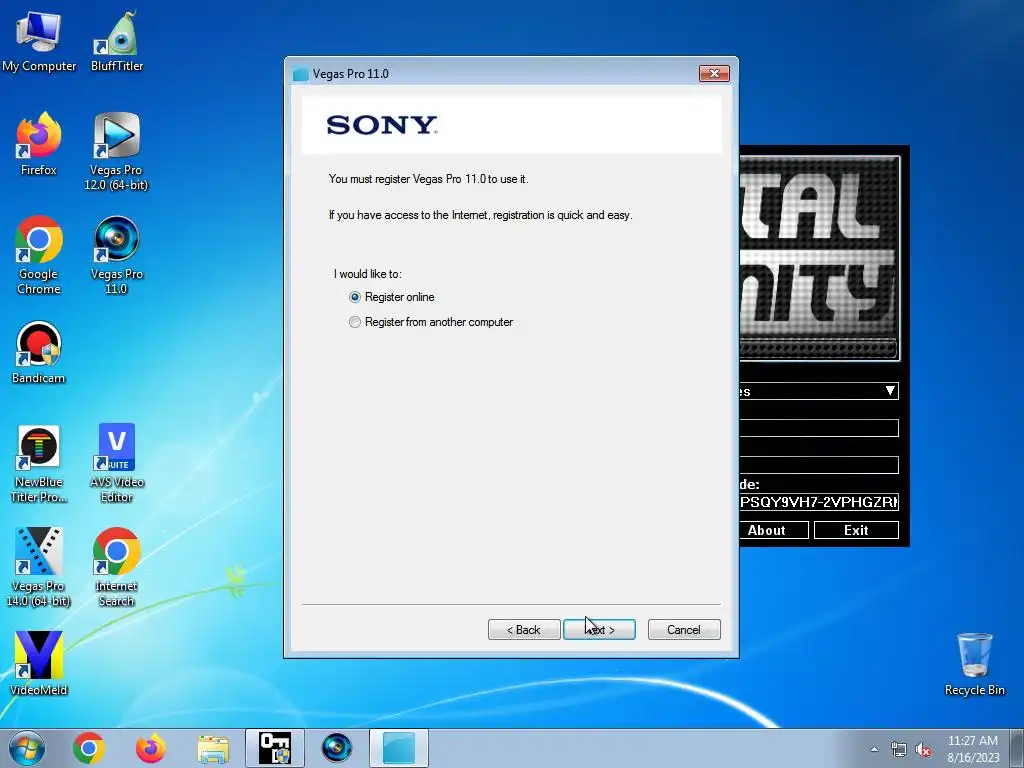Cancel the registration dialog
Screen dimensions: 1024x768
click(x=684, y=630)
